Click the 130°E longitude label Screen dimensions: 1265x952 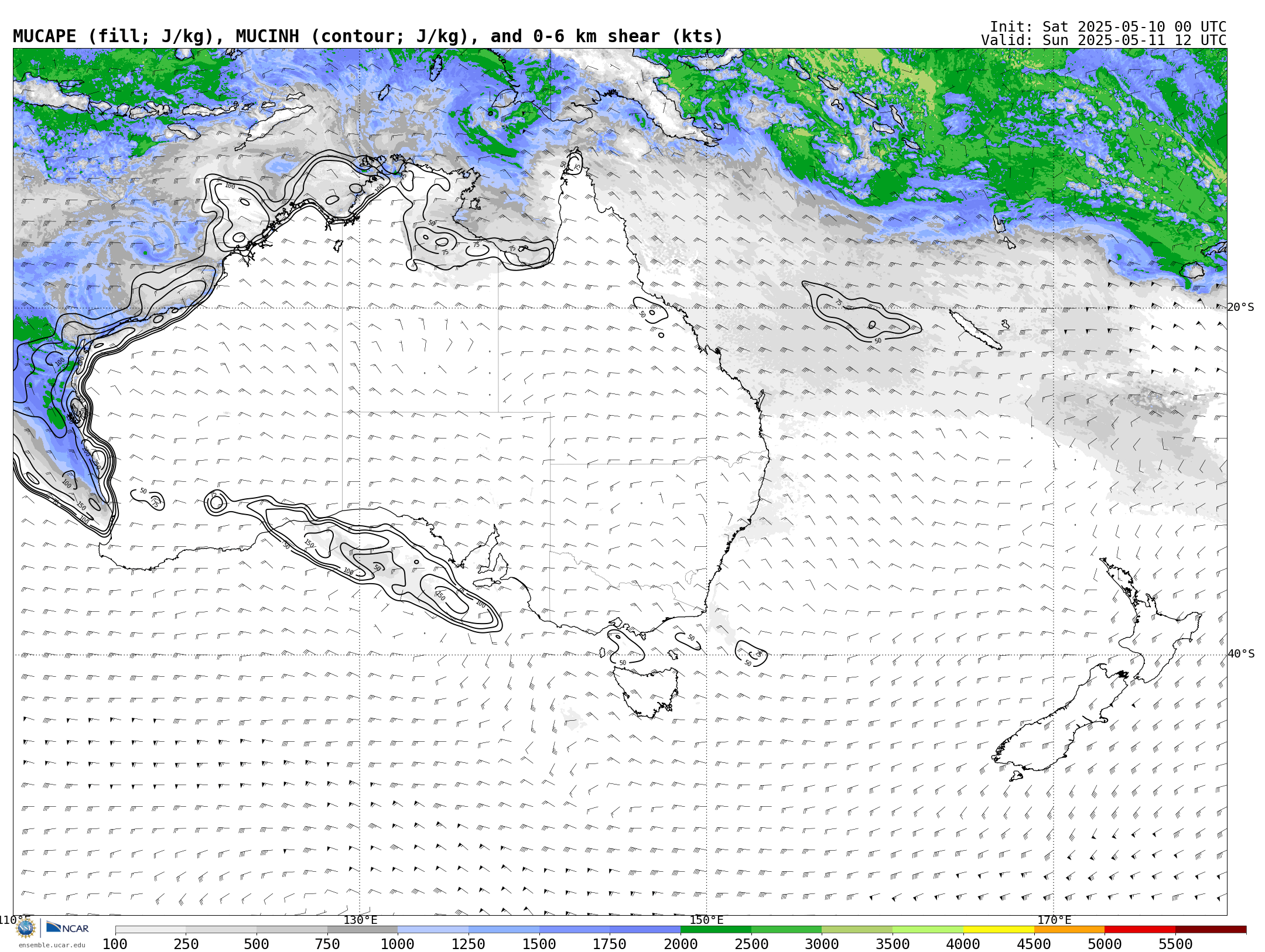(360, 920)
